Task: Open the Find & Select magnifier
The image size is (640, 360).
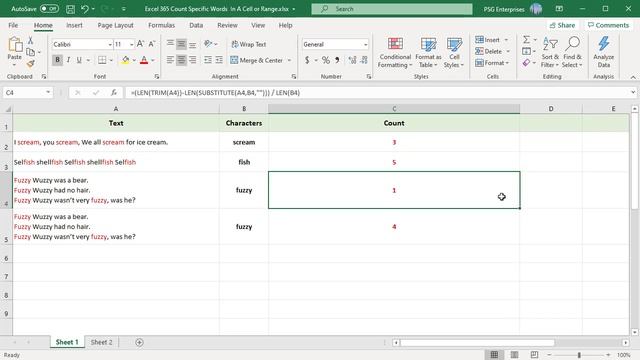Action: click(x=573, y=43)
